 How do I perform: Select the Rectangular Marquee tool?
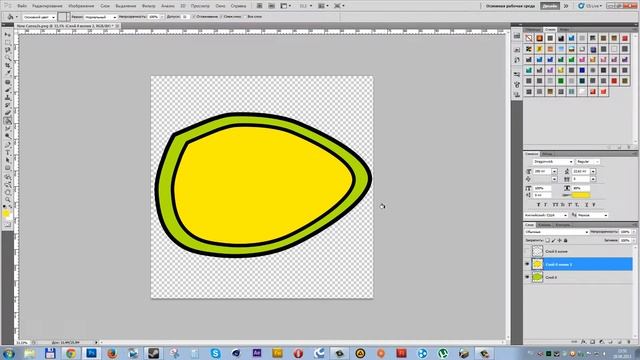(8, 42)
